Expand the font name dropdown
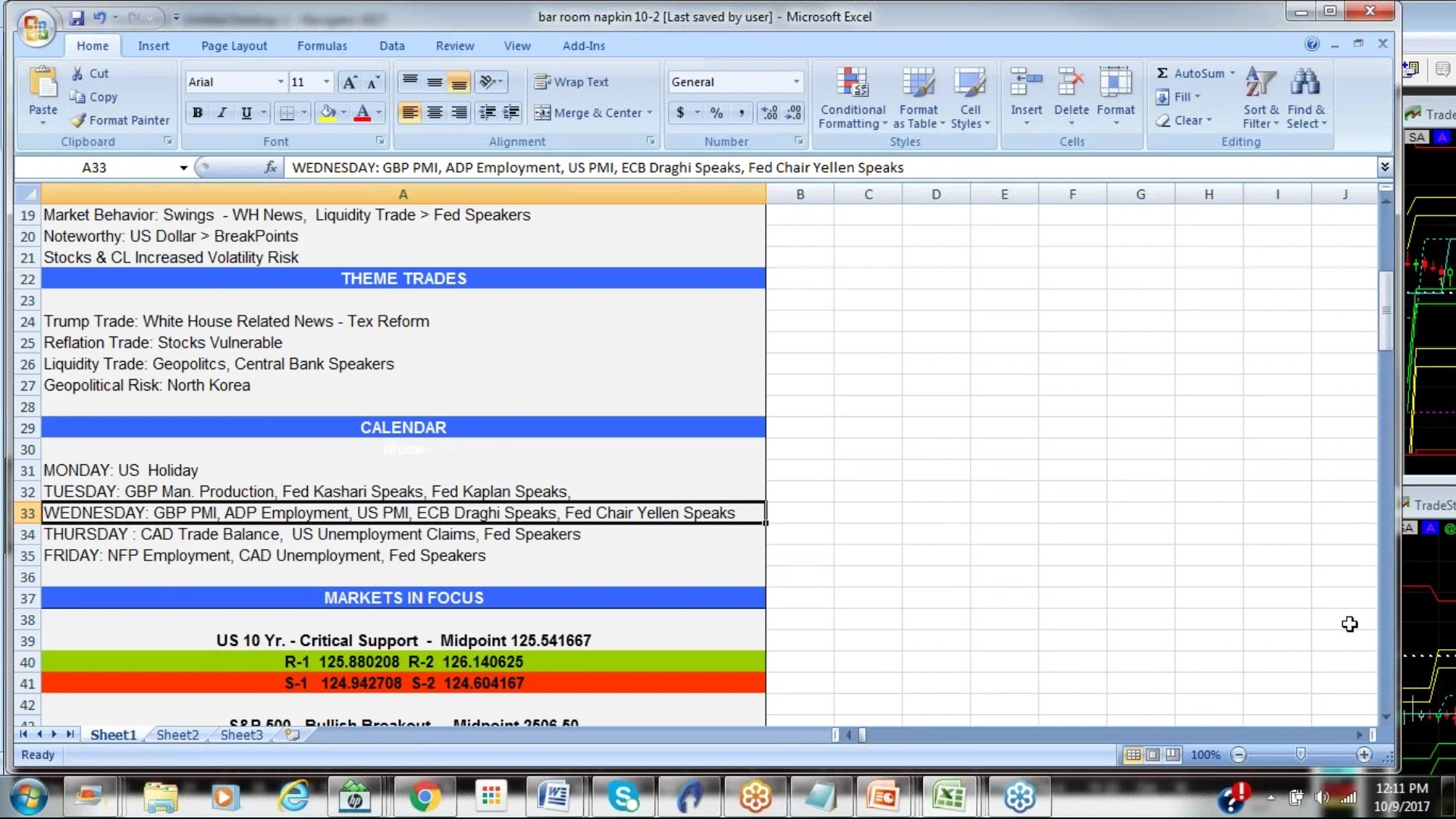The height and width of the screenshot is (819, 1456). coord(281,82)
